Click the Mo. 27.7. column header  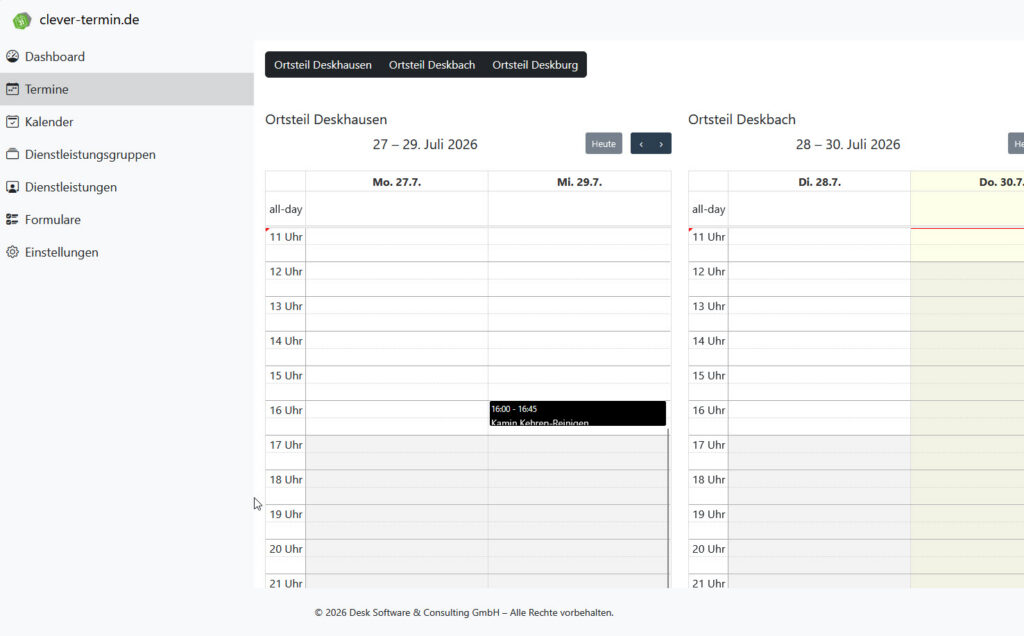point(396,182)
